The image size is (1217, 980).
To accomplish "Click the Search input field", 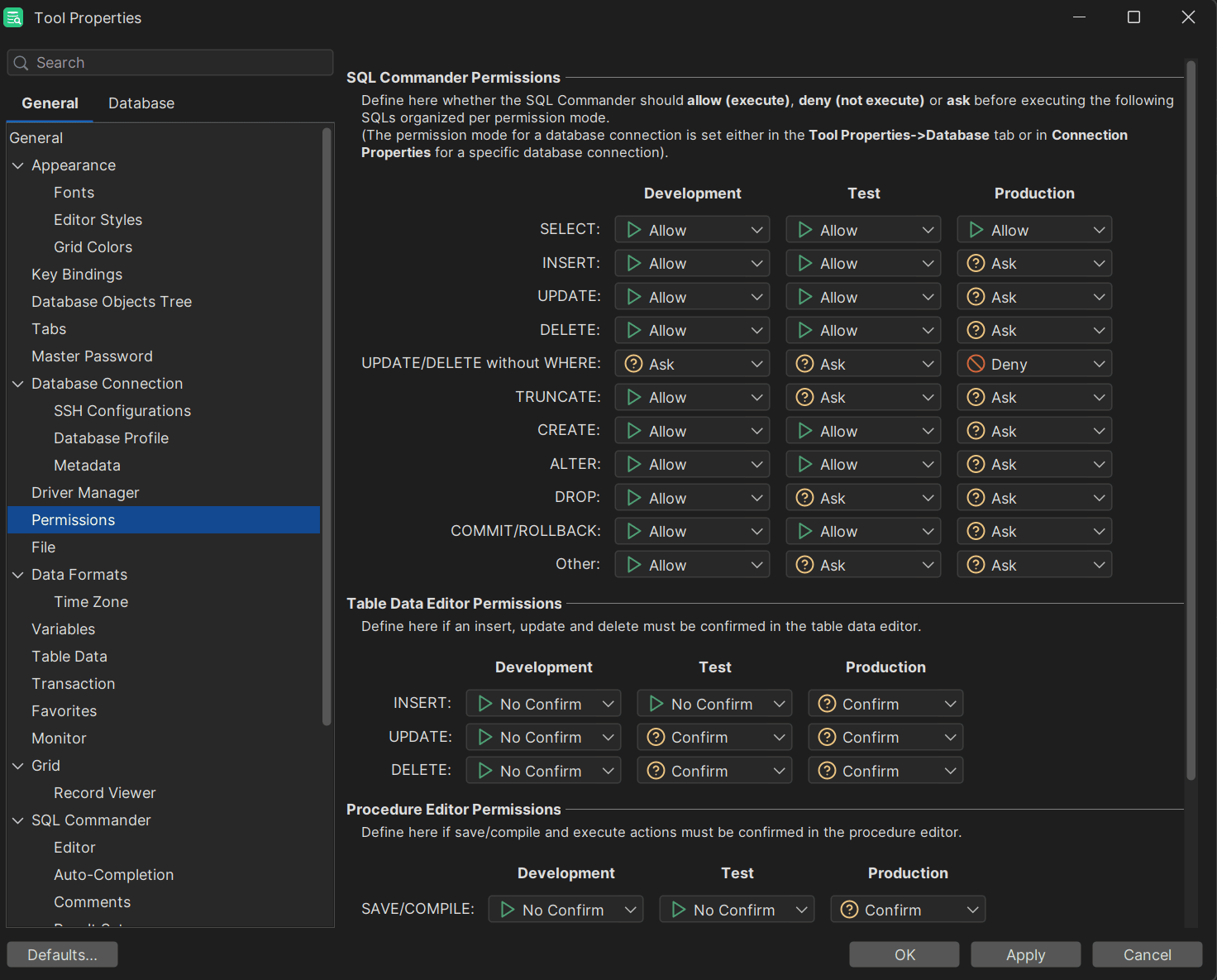I will [x=165, y=62].
